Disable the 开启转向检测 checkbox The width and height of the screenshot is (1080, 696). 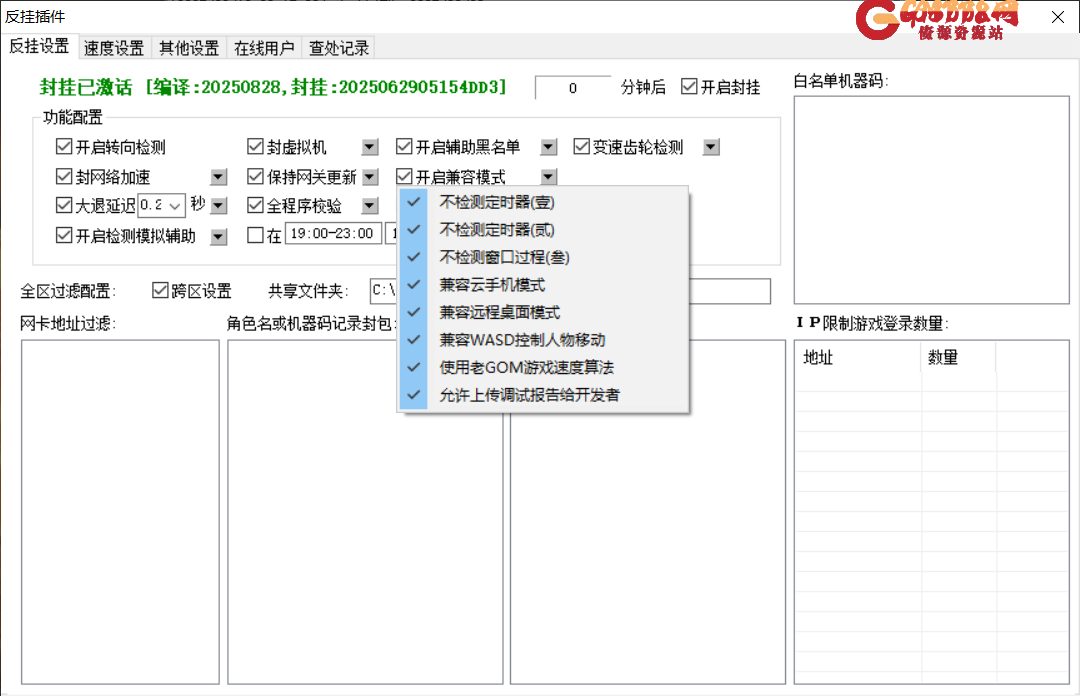[65, 148]
